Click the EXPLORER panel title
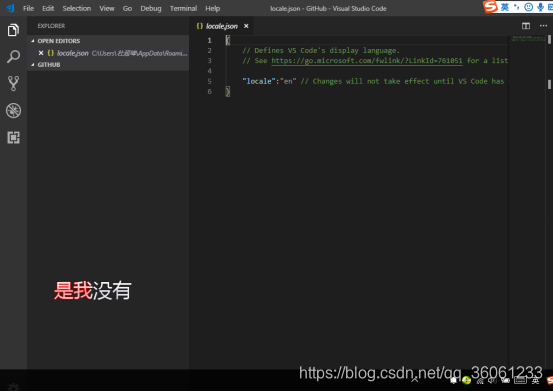 51,26
